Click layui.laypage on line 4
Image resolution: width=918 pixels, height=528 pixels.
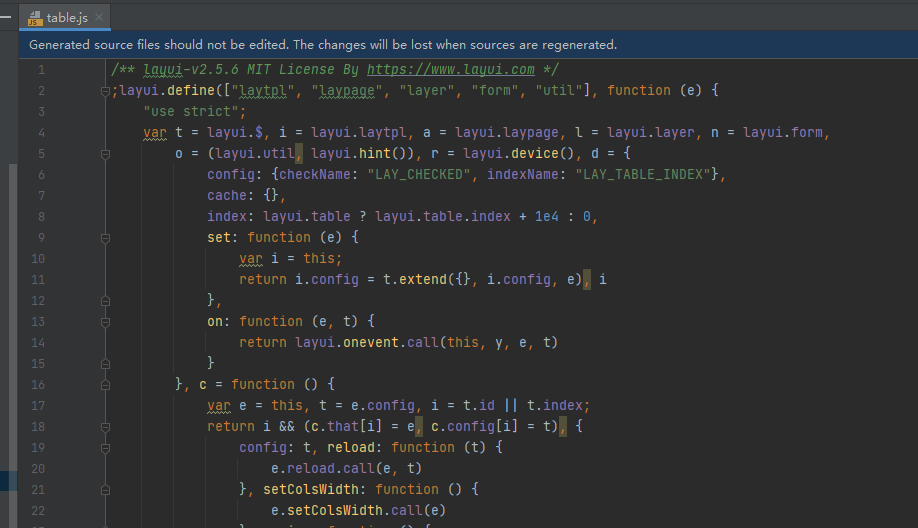[x=506, y=133]
